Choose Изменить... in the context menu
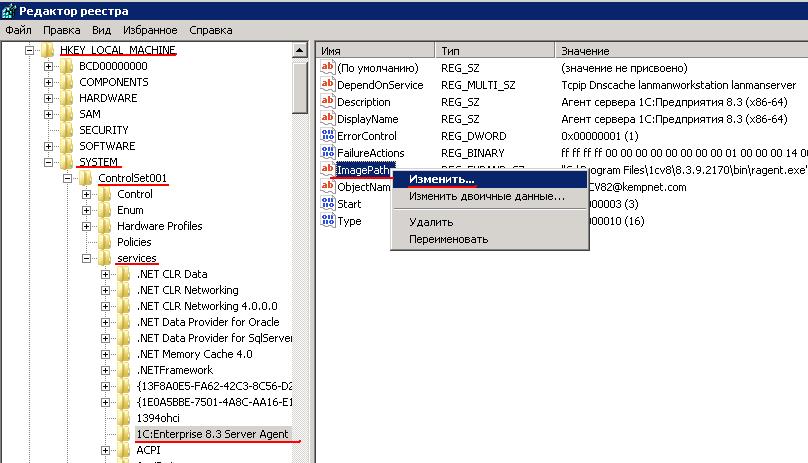 (x=490, y=179)
